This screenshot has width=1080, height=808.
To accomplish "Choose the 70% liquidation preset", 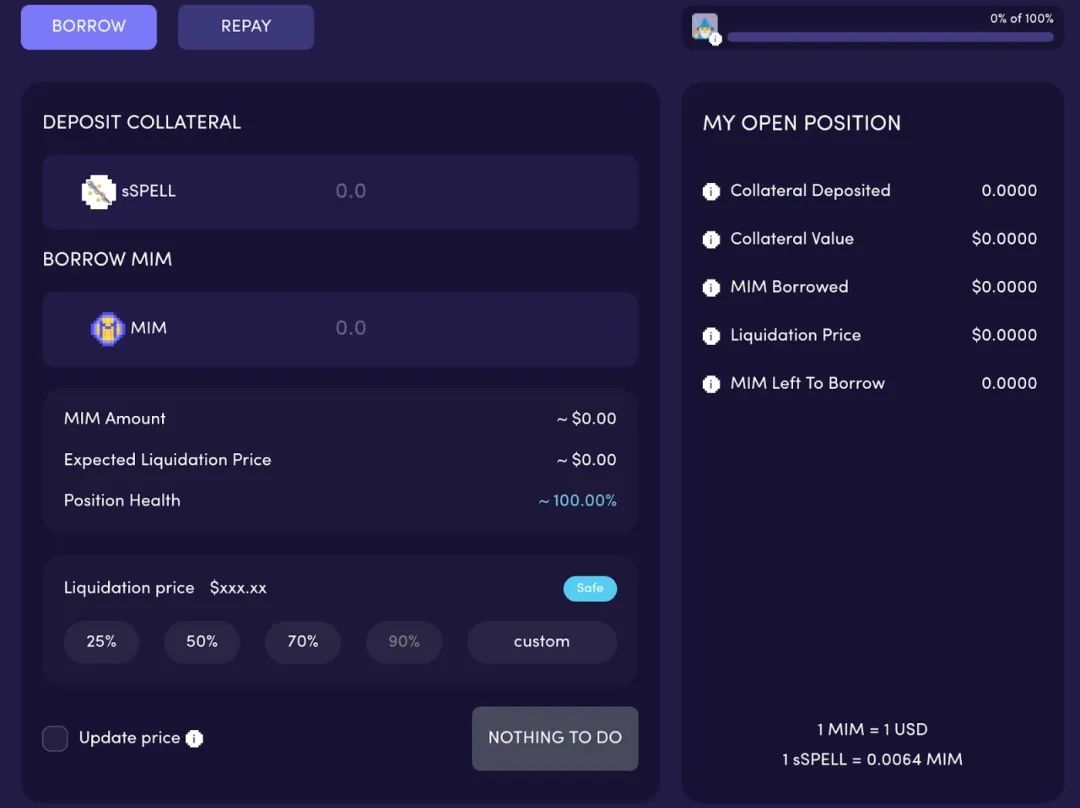I will (303, 642).
